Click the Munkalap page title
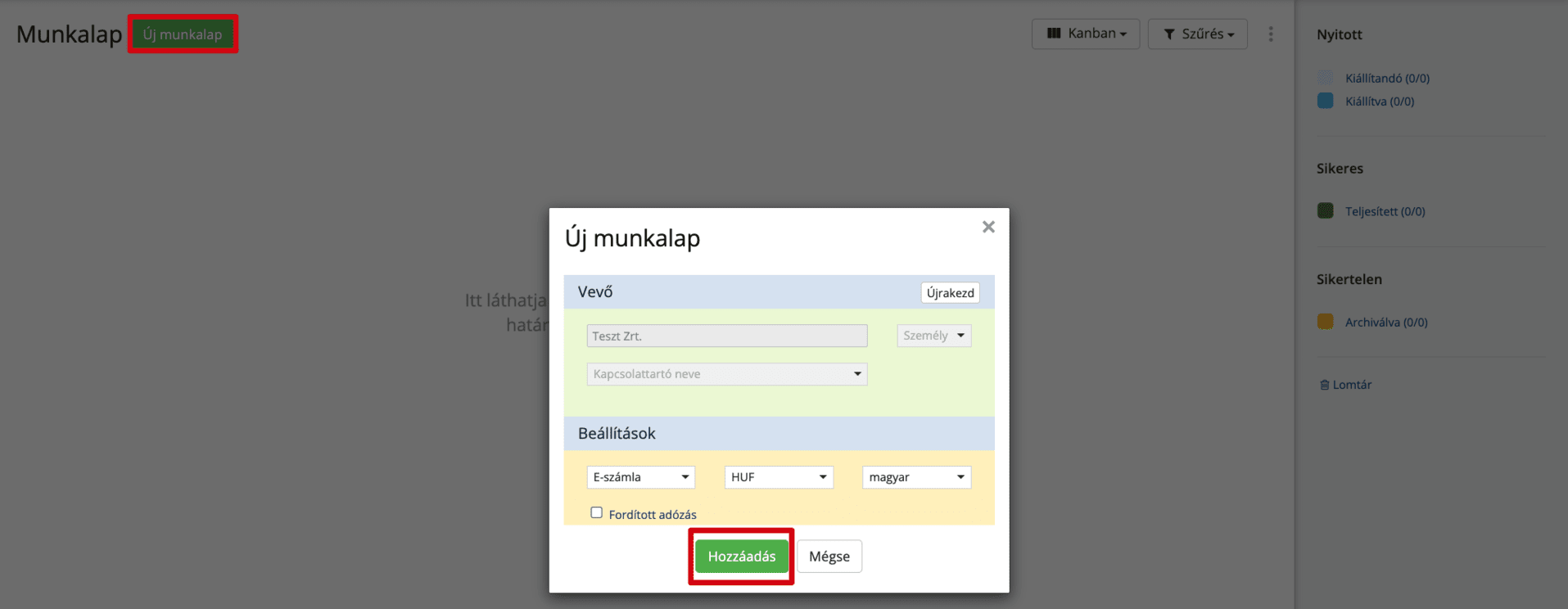The width and height of the screenshot is (1568, 609). pos(69,34)
